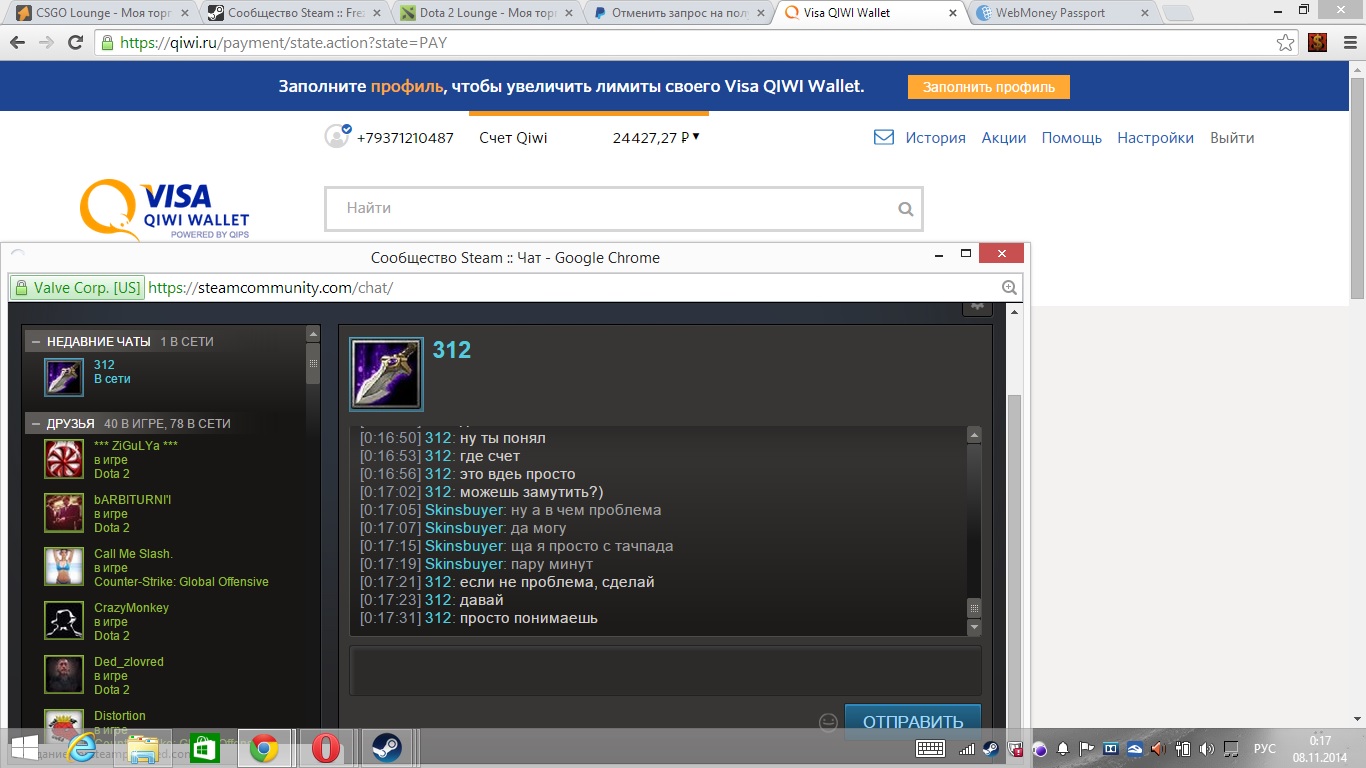1366x768 pixels.
Task: Click the phone number +79371210487
Action: [x=405, y=138]
